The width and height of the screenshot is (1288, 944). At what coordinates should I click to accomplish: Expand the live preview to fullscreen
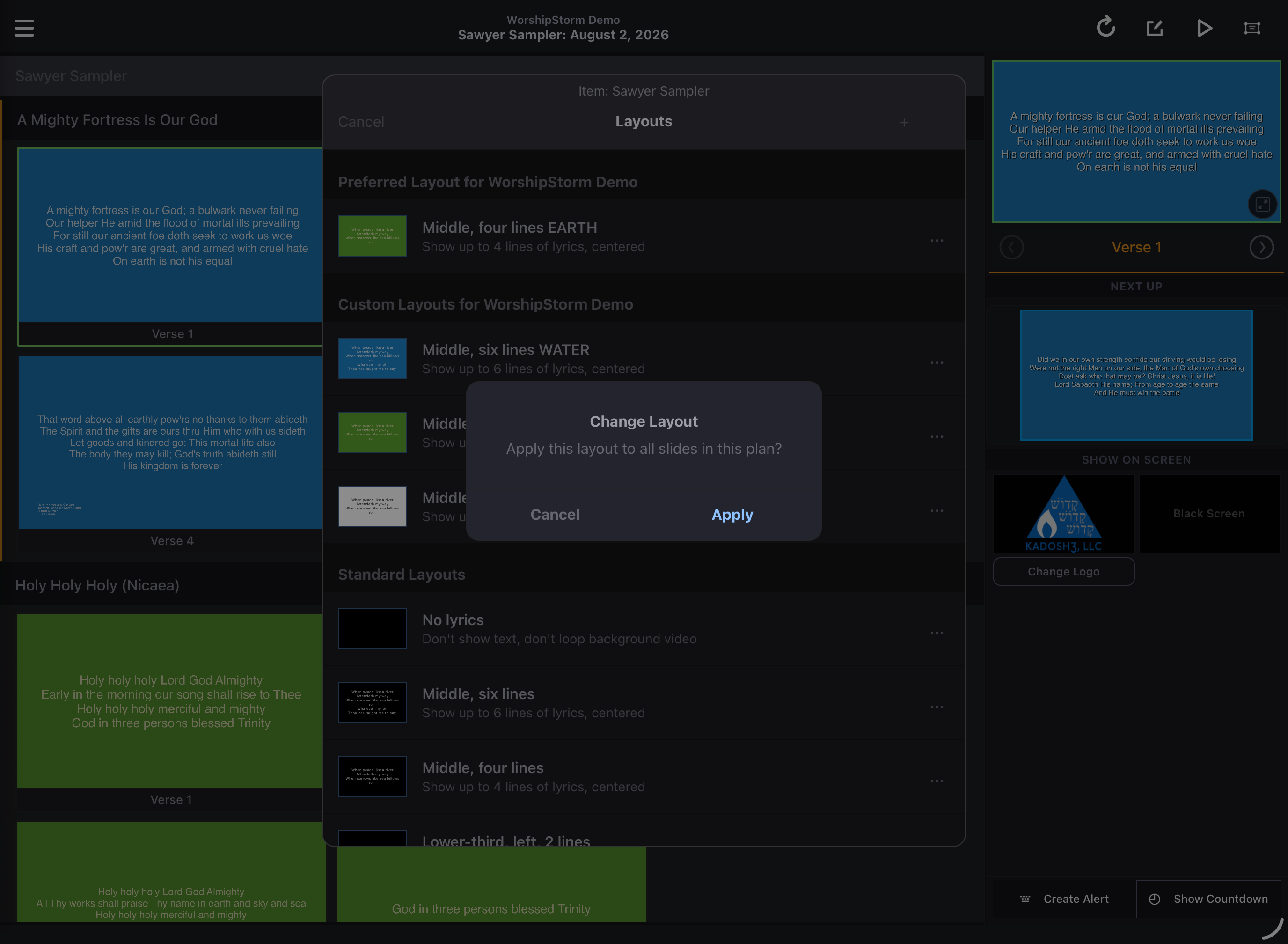pyautogui.click(x=1263, y=204)
